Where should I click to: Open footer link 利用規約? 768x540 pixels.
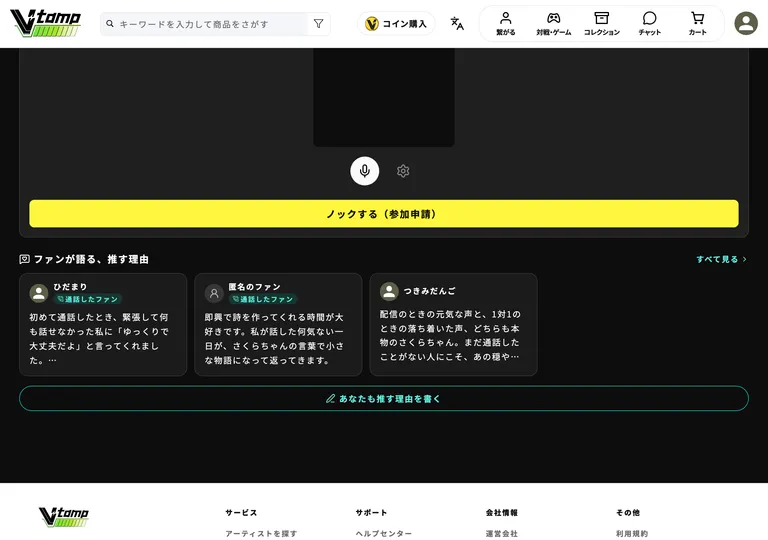point(632,533)
